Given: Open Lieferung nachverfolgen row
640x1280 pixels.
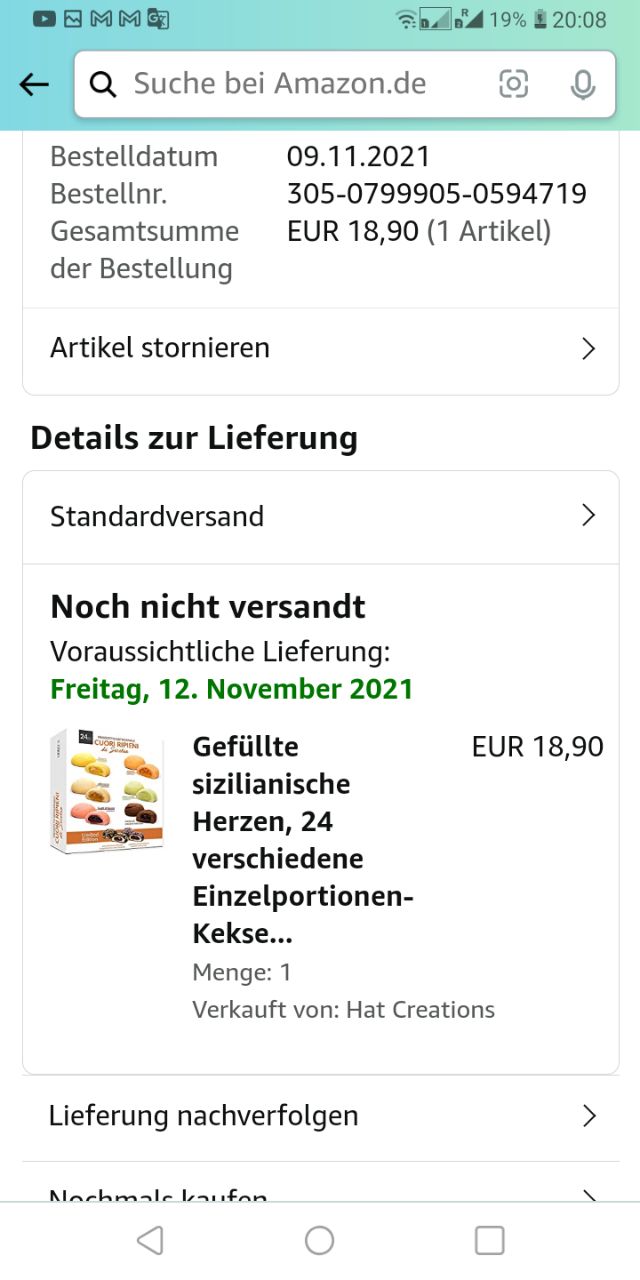Looking at the screenshot, I should [204, 1116].
